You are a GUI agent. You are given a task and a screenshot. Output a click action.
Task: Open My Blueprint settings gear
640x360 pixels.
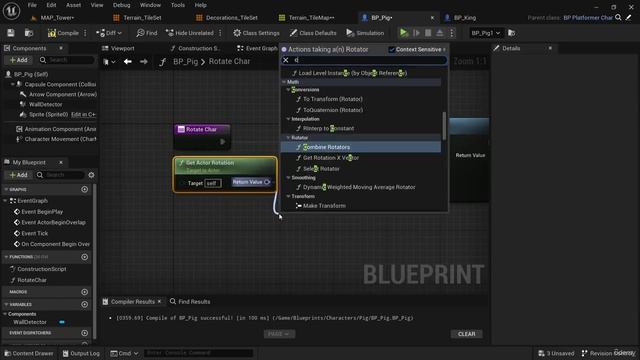[91, 175]
